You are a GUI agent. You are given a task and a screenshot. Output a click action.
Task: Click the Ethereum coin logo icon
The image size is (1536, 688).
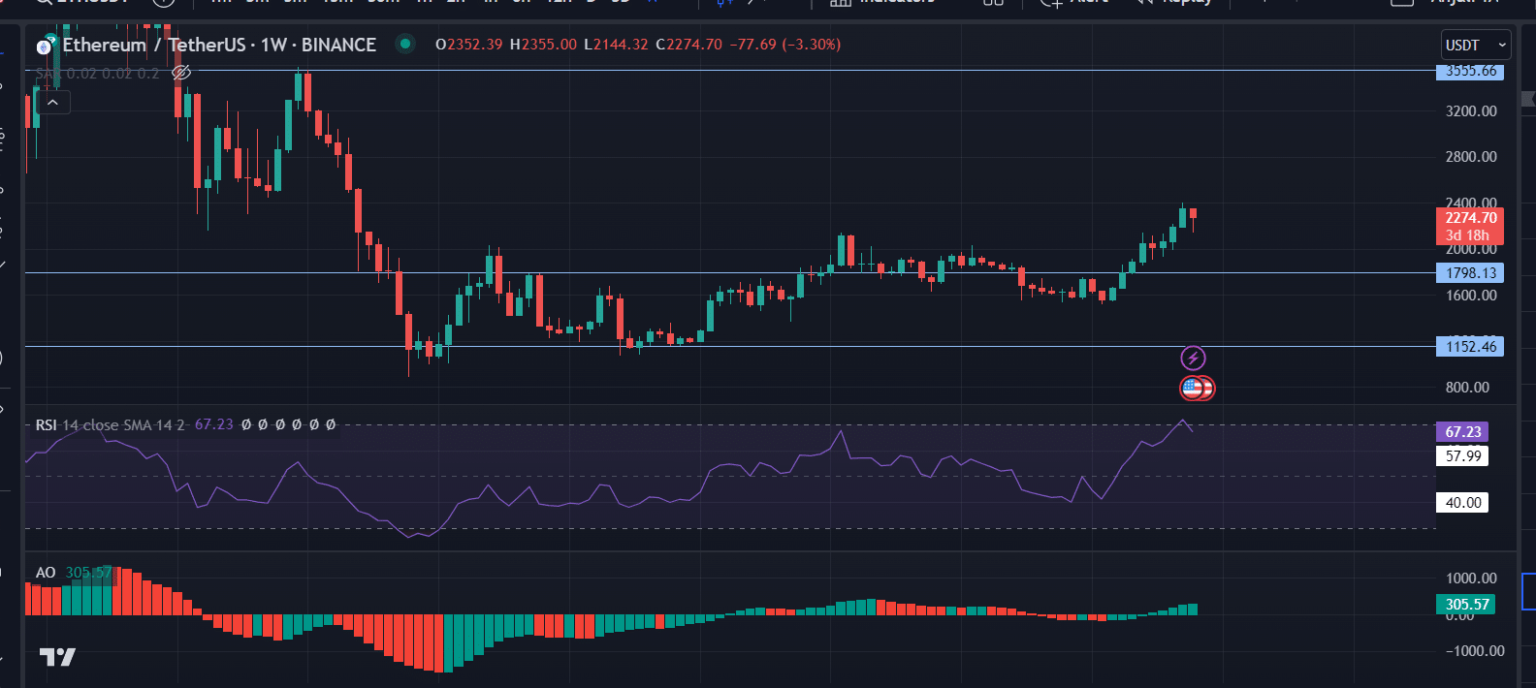[x=45, y=45]
